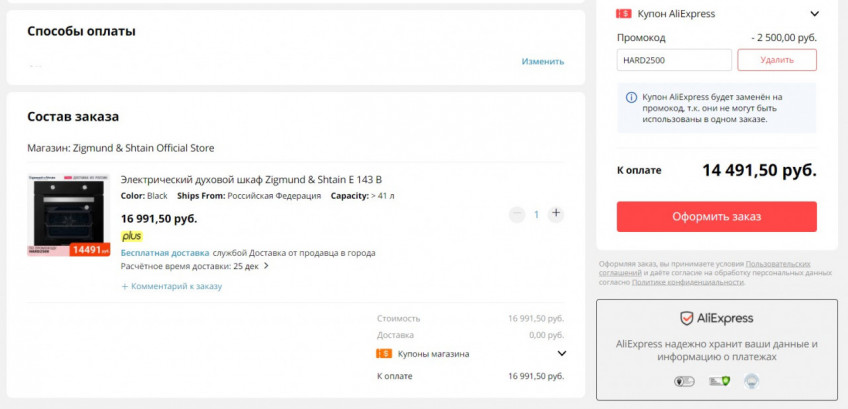
Task: Click the AliExpress coupon tag icon
Action: point(624,14)
